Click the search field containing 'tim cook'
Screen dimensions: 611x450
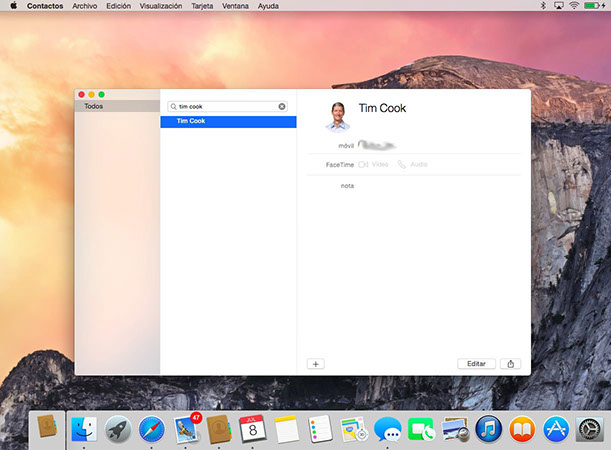point(226,106)
